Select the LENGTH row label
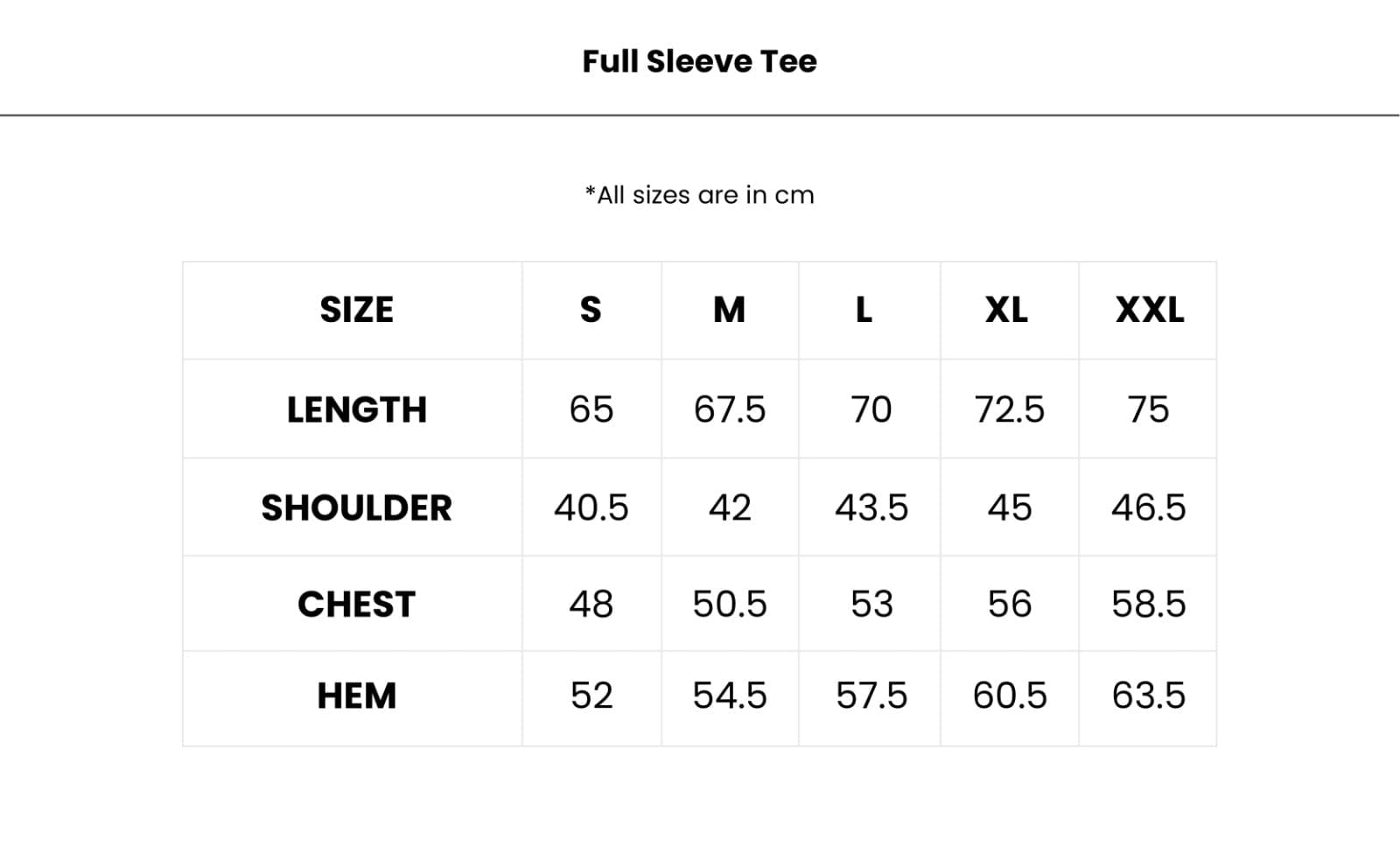This screenshot has height=847, width=1400. 356,409
